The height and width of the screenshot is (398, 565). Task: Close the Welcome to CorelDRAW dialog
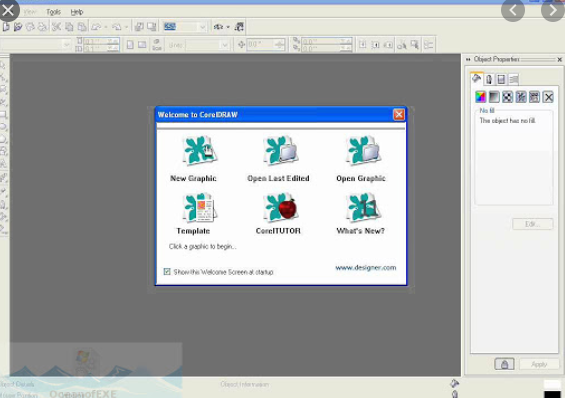[399, 115]
